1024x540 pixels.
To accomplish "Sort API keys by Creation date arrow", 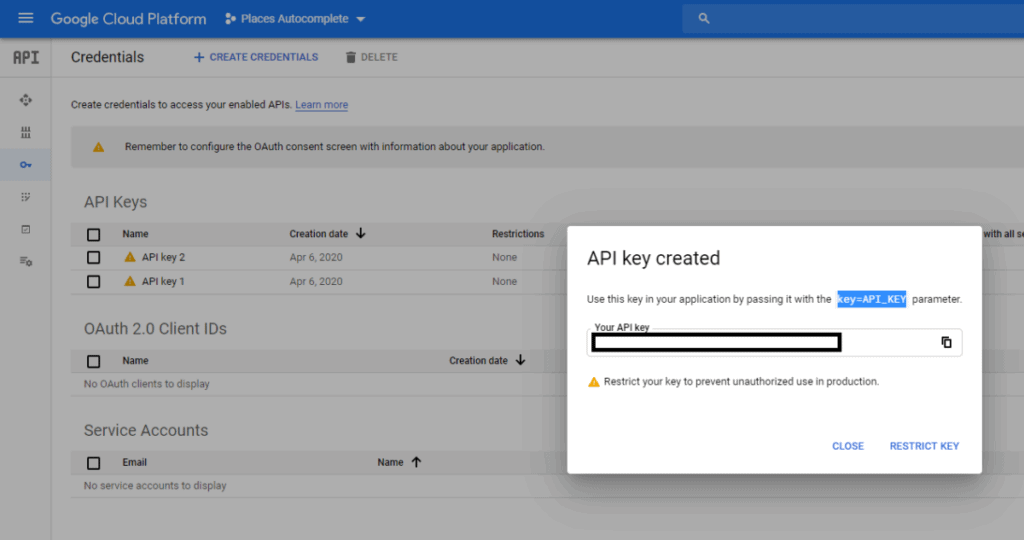I will click(360, 234).
